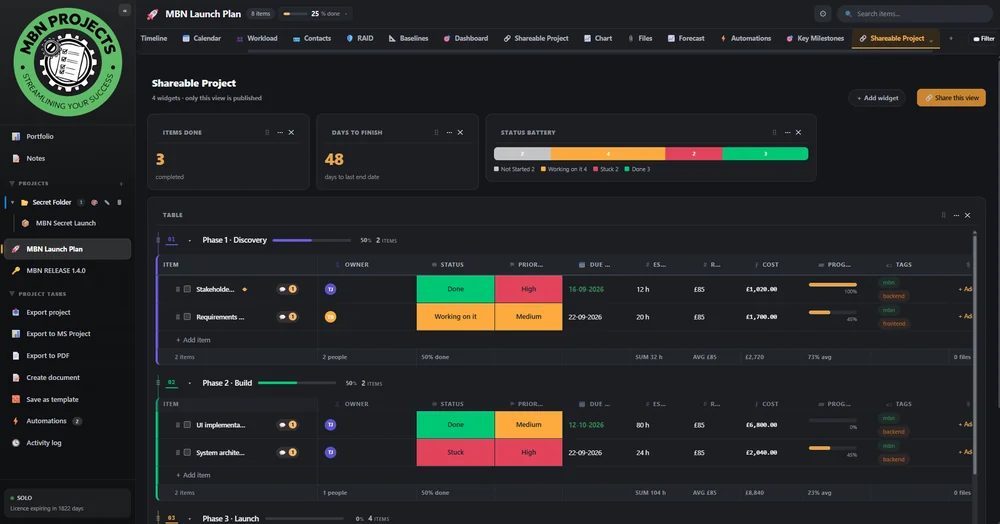Switch to the RAID tab
Screen dimensions: 1000x524
[360, 38]
